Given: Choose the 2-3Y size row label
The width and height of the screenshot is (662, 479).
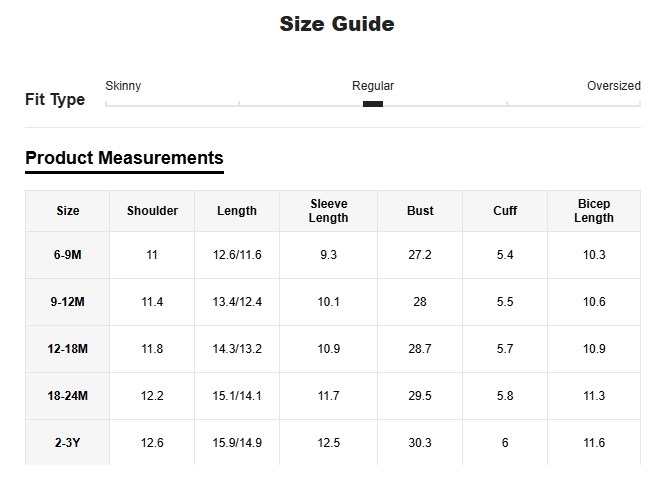Looking at the screenshot, I should [67, 443].
